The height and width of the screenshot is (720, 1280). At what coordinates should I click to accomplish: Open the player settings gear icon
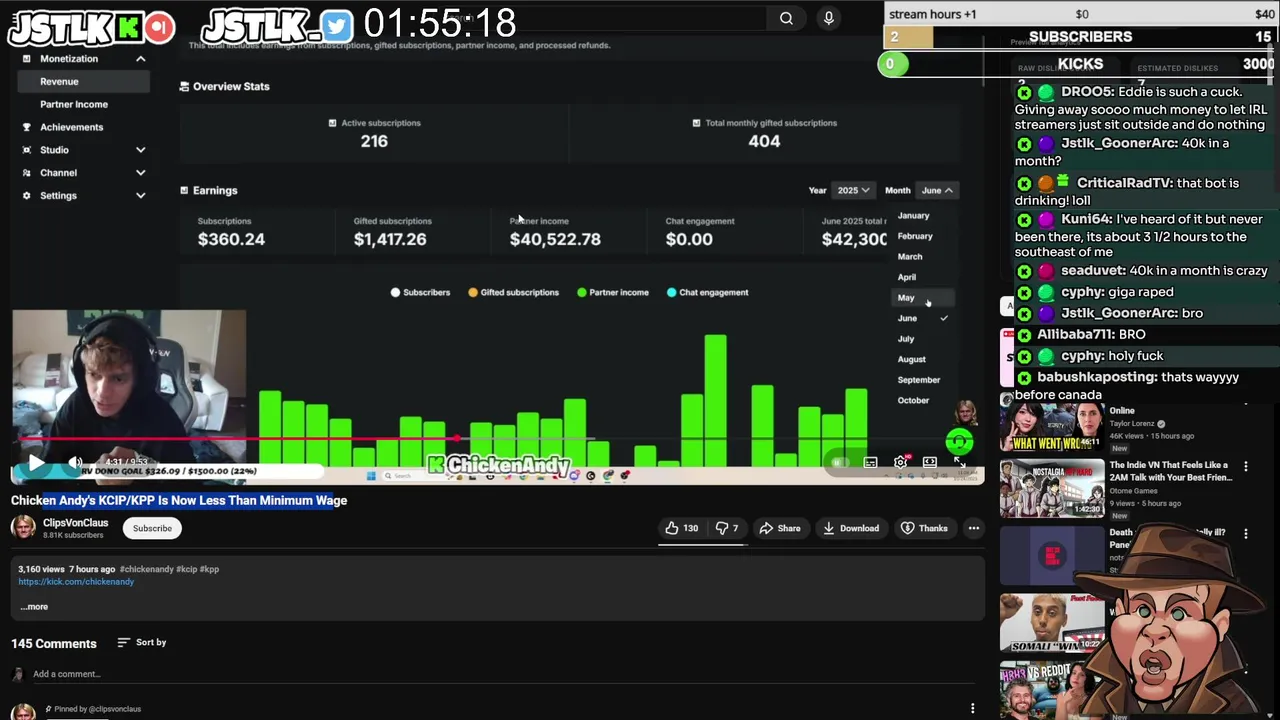(900, 462)
